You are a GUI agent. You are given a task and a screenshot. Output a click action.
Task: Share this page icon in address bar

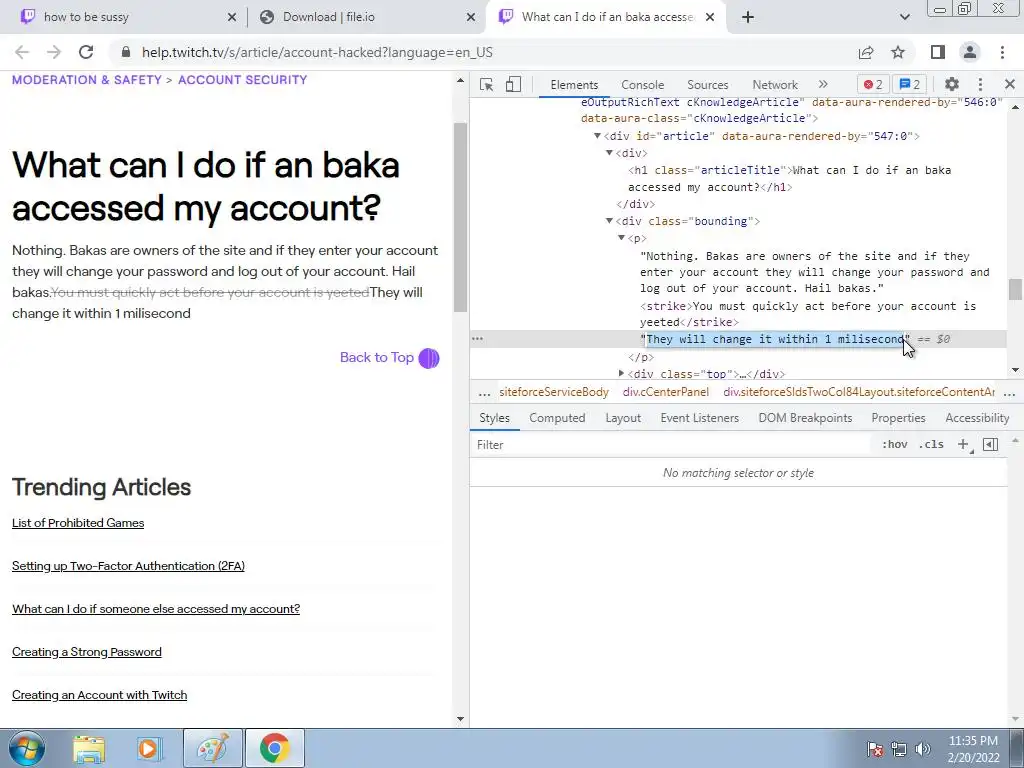pyautogui.click(x=866, y=52)
